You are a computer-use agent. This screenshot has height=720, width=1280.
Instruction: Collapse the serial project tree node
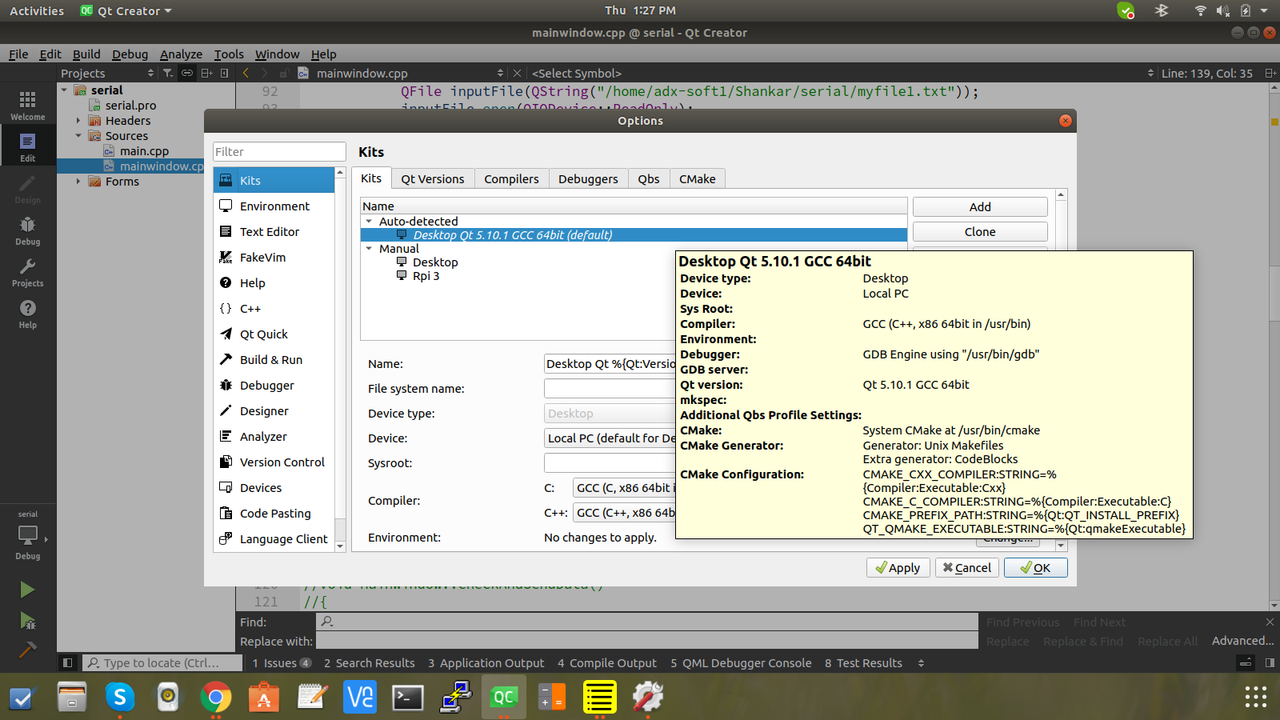(65, 90)
